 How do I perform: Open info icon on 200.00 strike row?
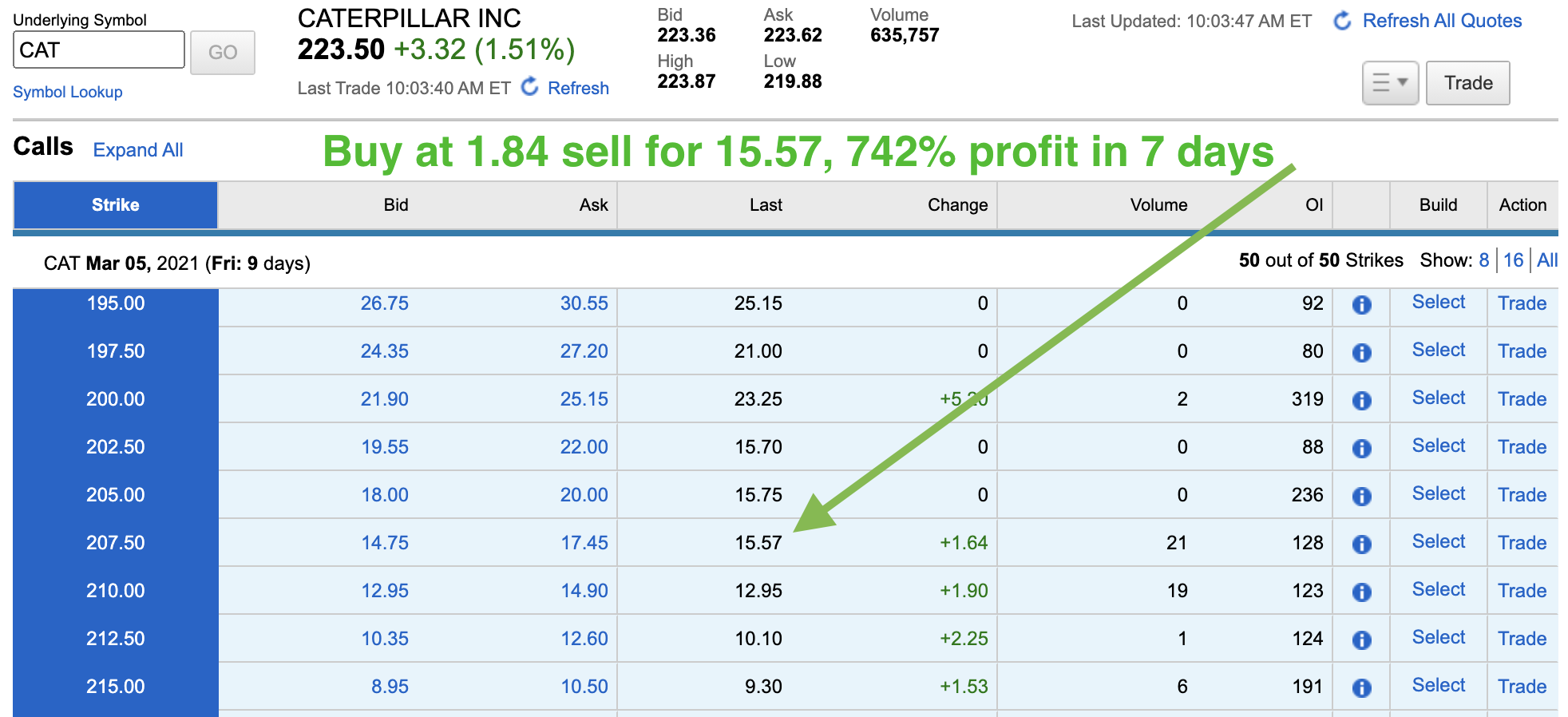click(1361, 400)
